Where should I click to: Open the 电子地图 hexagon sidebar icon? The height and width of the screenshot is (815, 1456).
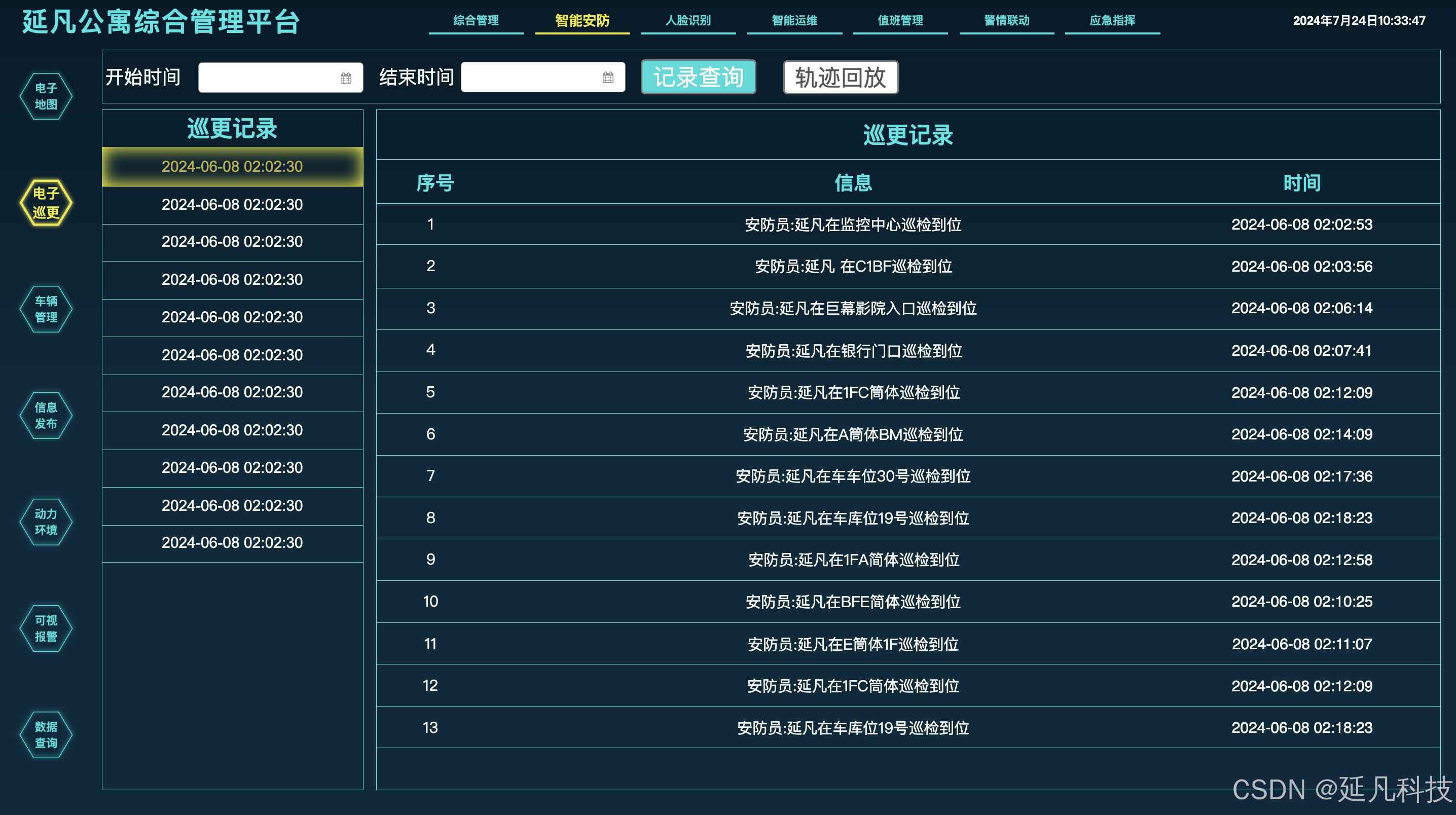pyautogui.click(x=46, y=96)
